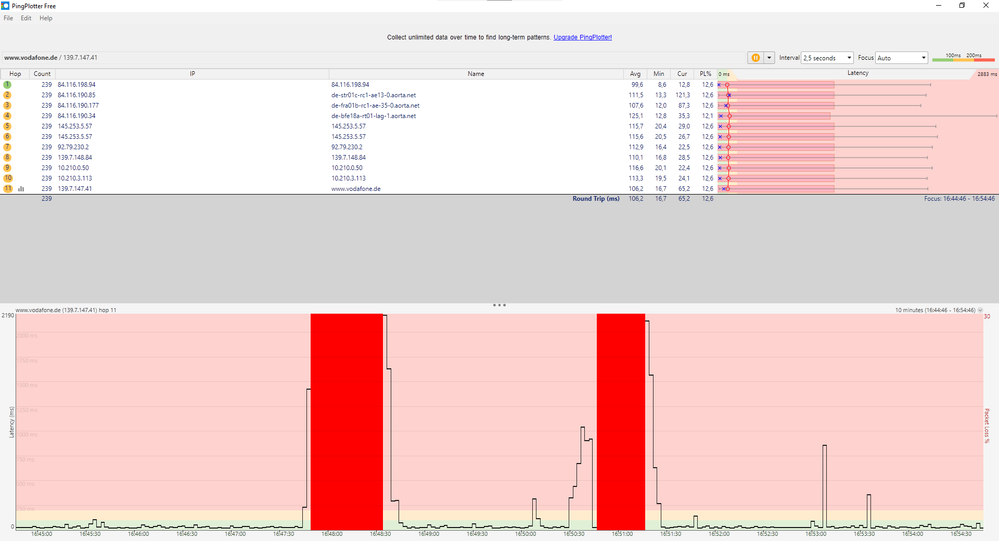Screen dimensions: 999x541
Task: Click name de-bfe18a-rt01-lag-1.aorta.net
Action: tap(373, 116)
